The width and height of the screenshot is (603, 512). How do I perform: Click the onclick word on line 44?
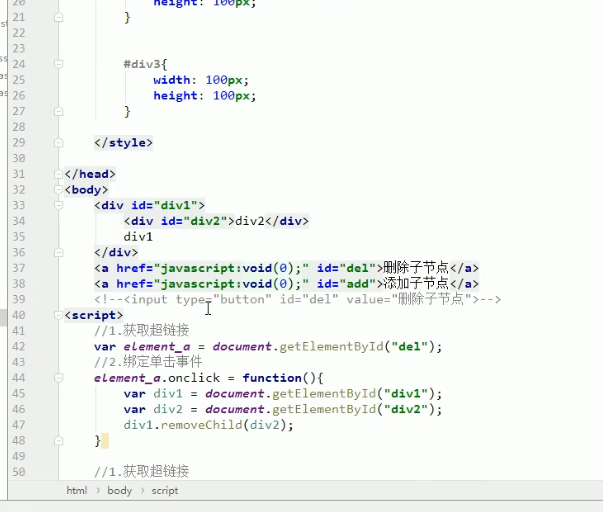(x=194, y=378)
